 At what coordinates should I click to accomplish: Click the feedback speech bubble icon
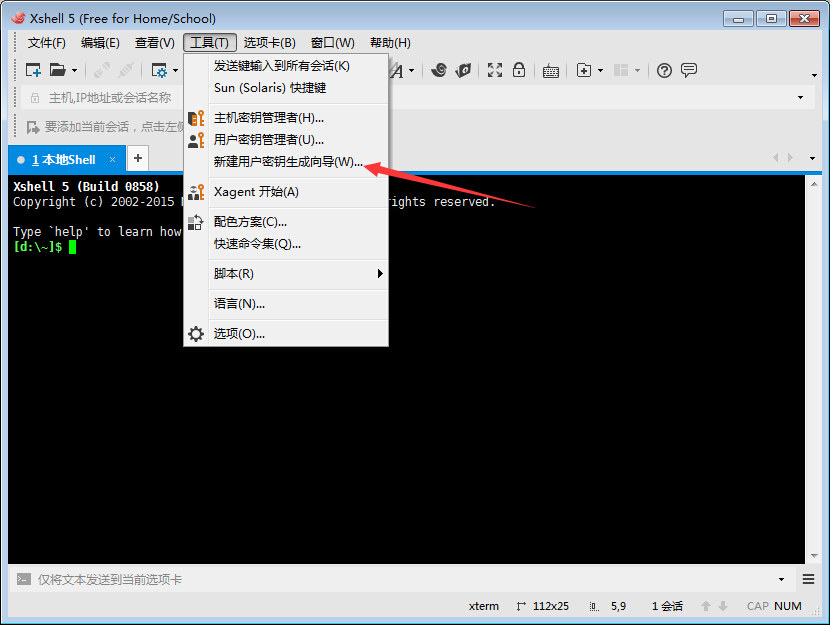[689, 70]
